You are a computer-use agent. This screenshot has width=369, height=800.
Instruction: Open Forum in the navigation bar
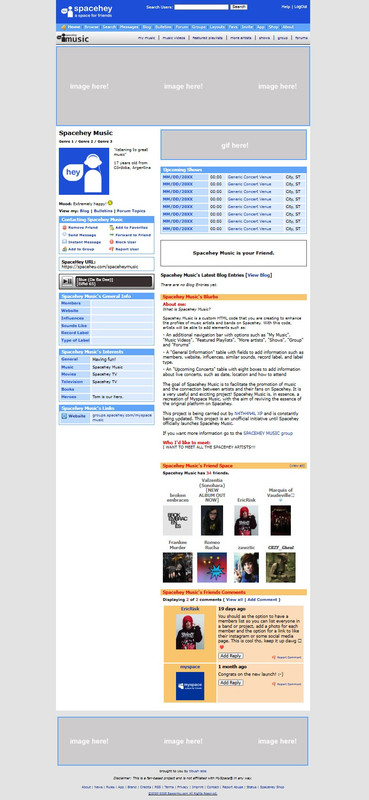click(x=182, y=27)
